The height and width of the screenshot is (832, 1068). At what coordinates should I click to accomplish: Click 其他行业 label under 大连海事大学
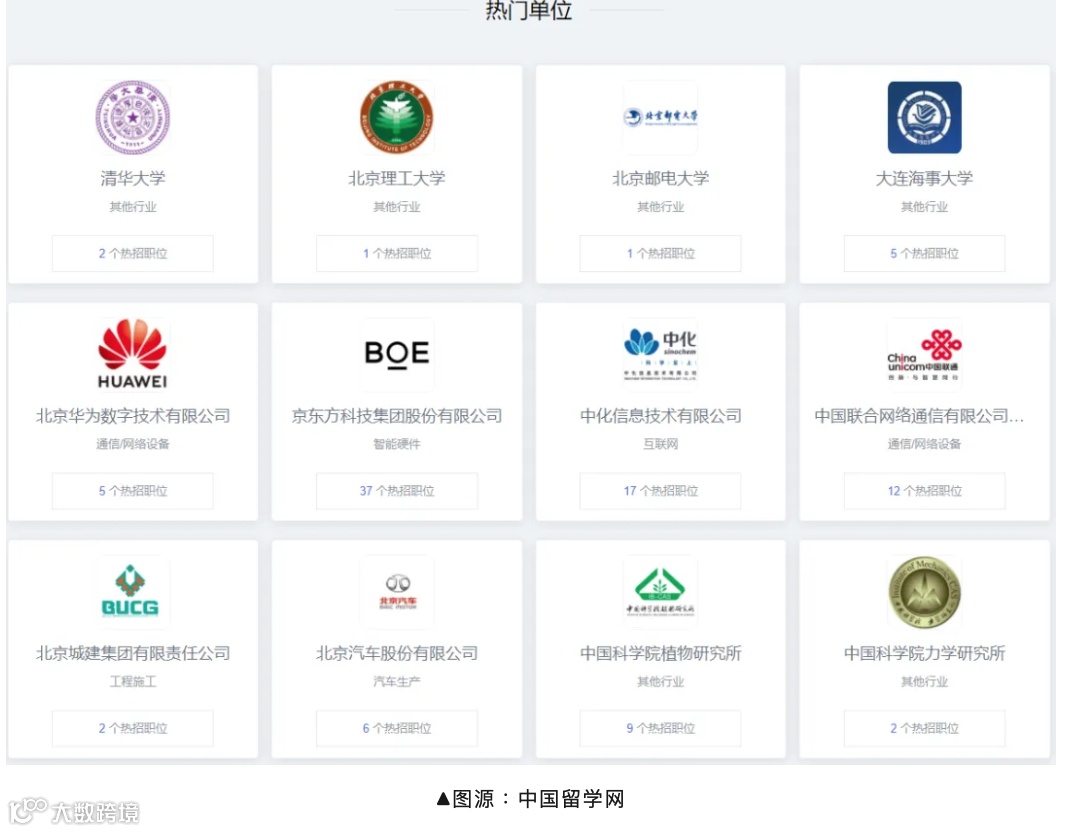pyautogui.click(x=924, y=206)
